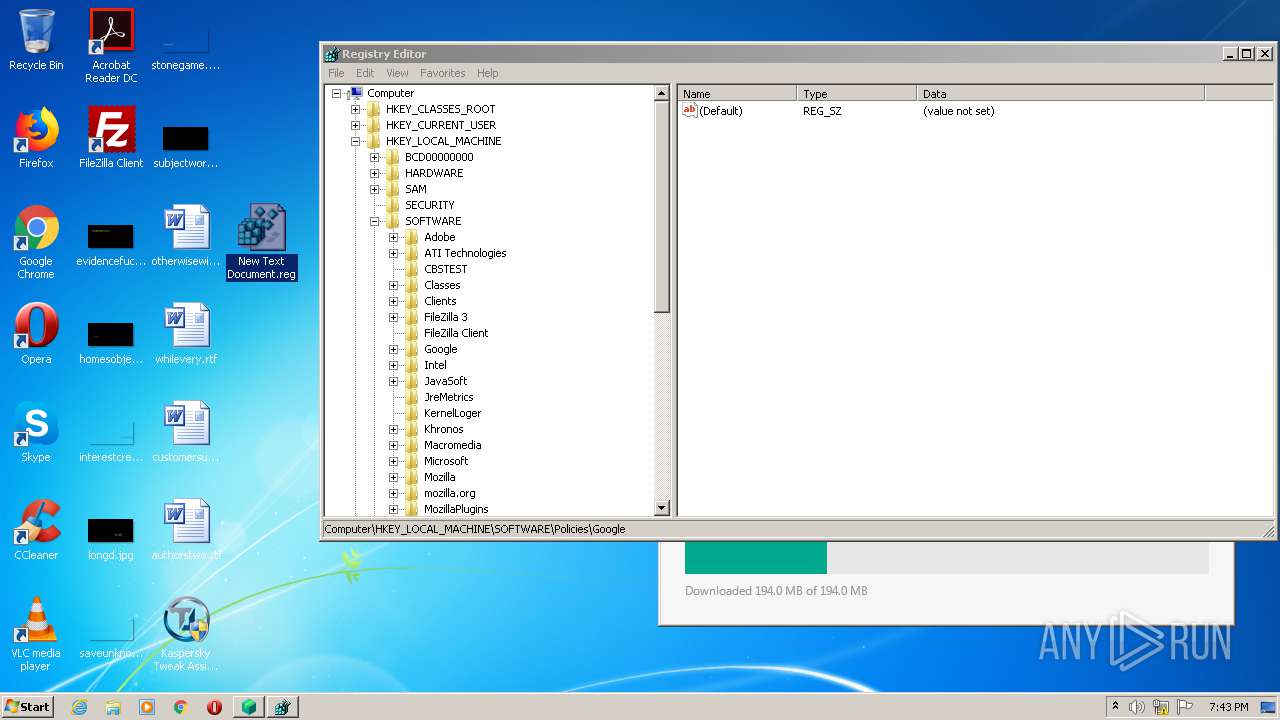Viewport: 1280px width, 720px height.
Task: Click Internet Explorer taskbar icon
Action: point(79,707)
